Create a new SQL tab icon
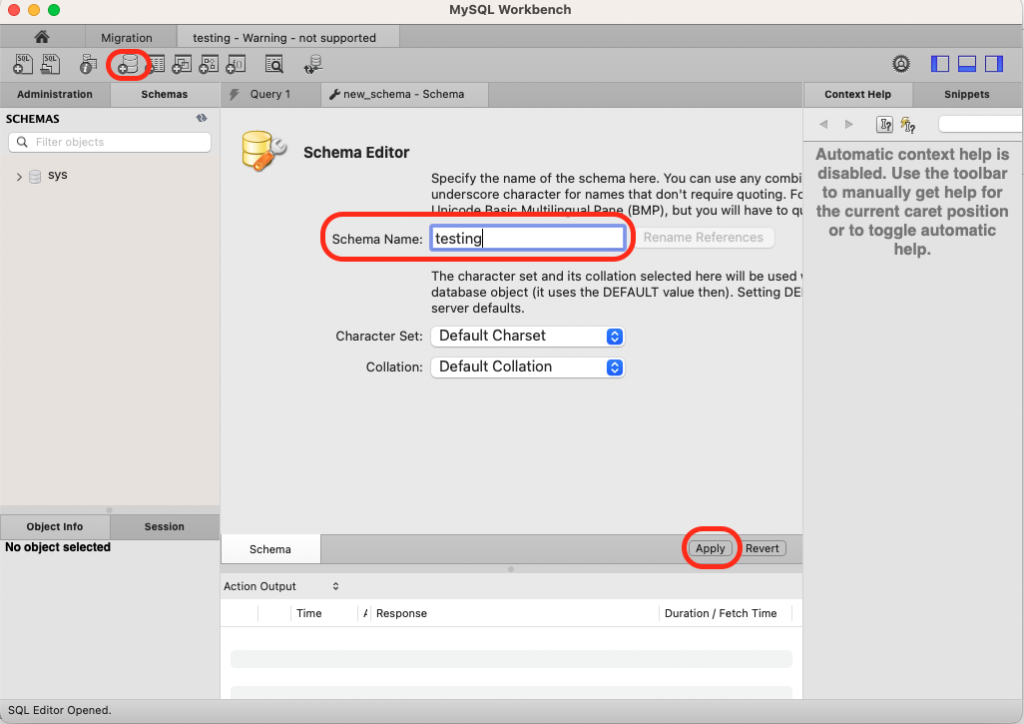 (x=23, y=64)
